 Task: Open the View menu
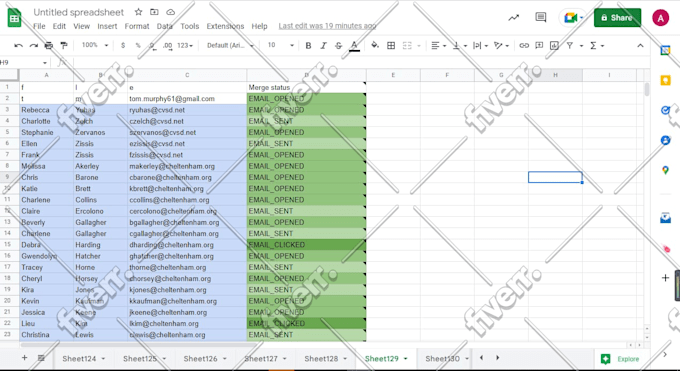(x=82, y=26)
